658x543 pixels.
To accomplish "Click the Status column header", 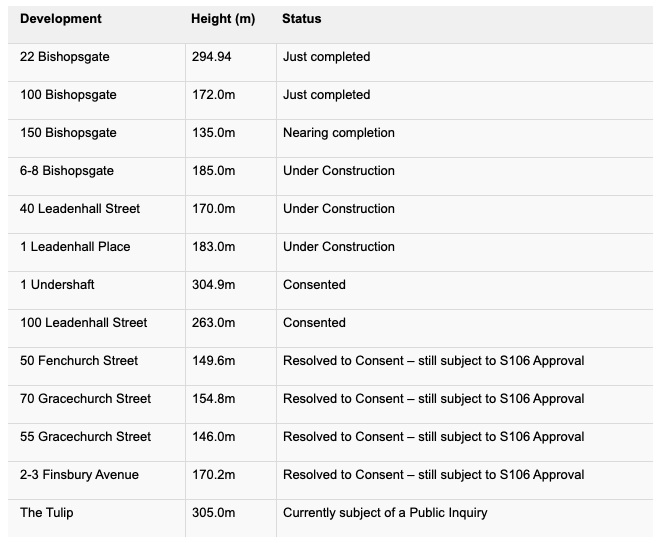I will tap(302, 19).
